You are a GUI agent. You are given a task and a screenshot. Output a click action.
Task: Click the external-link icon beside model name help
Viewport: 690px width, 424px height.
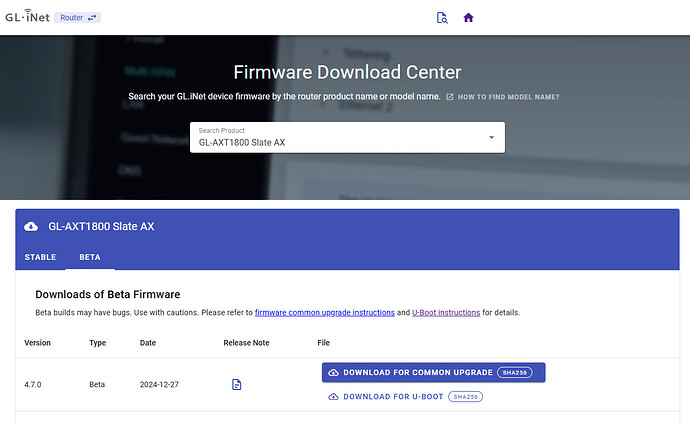[449, 97]
